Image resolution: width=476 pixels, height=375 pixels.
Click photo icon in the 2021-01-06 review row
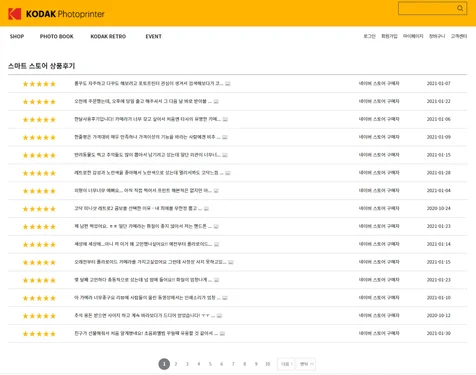[225, 119]
